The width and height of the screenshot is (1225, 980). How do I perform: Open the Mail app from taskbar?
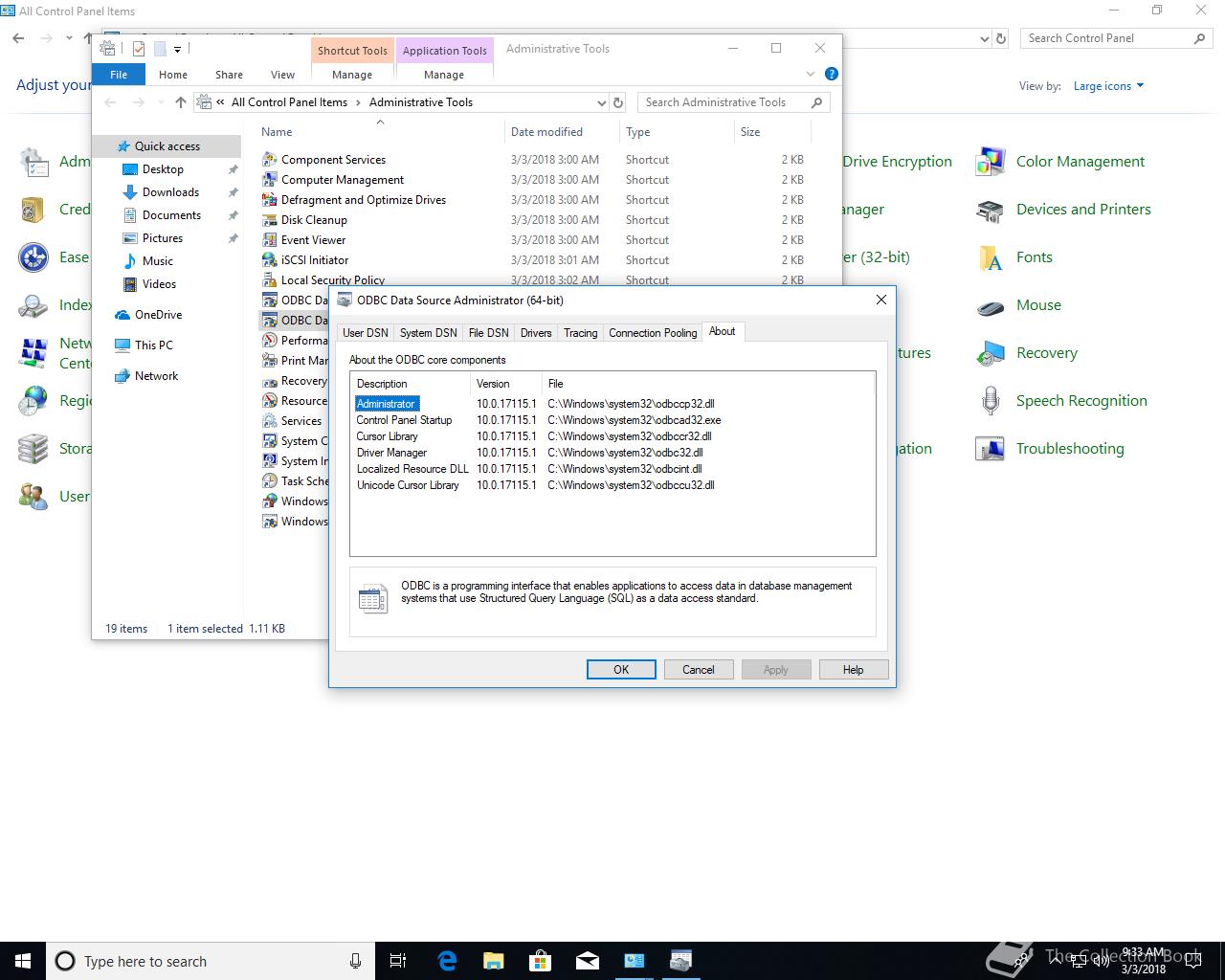[x=588, y=961]
